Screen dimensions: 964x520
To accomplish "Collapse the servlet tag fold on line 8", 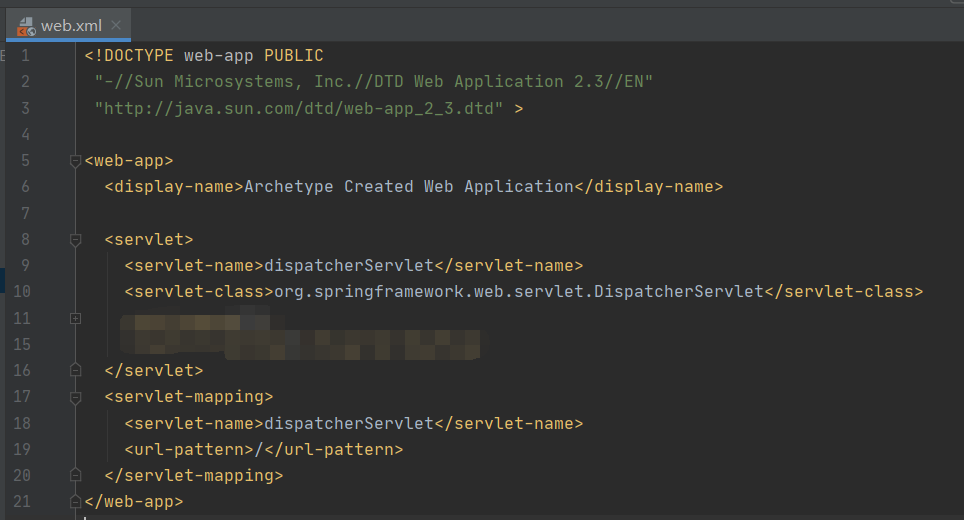I will click(x=75, y=240).
